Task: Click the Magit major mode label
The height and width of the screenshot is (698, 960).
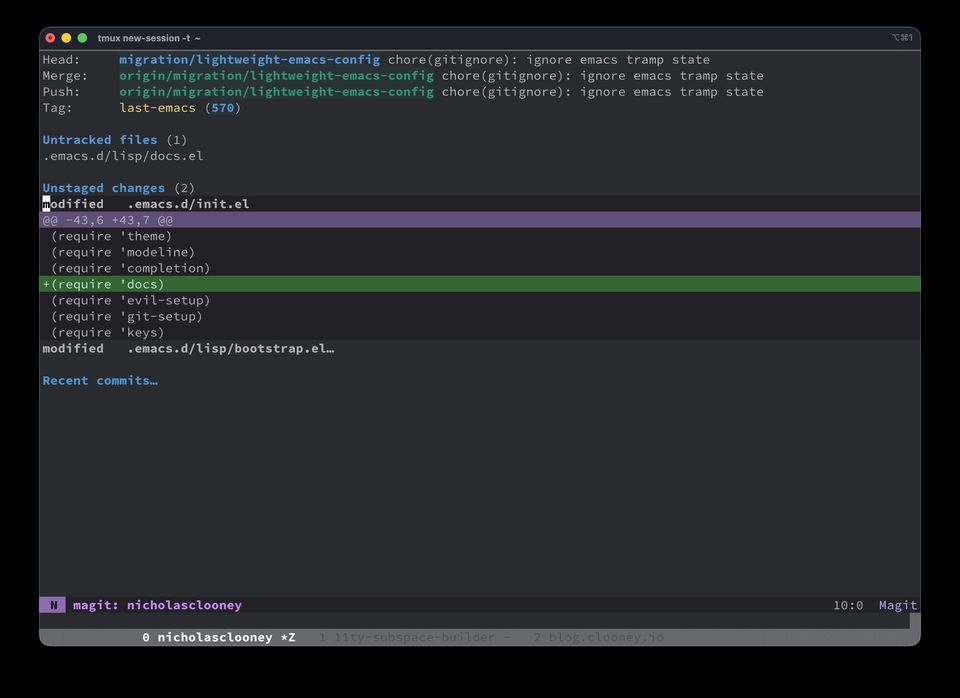Action: [x=898, y=605]
